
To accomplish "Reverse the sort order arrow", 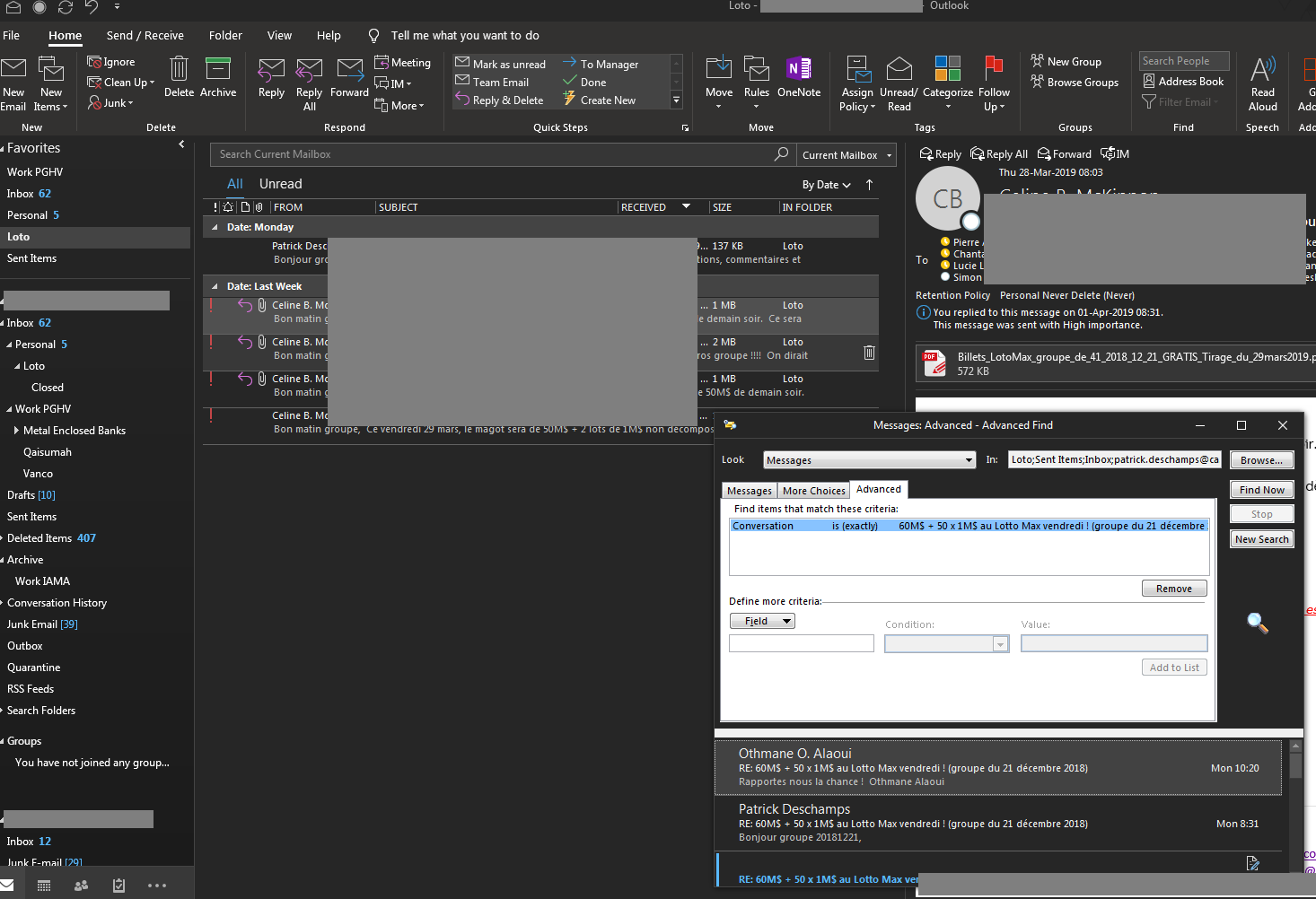I will point(869,185).
